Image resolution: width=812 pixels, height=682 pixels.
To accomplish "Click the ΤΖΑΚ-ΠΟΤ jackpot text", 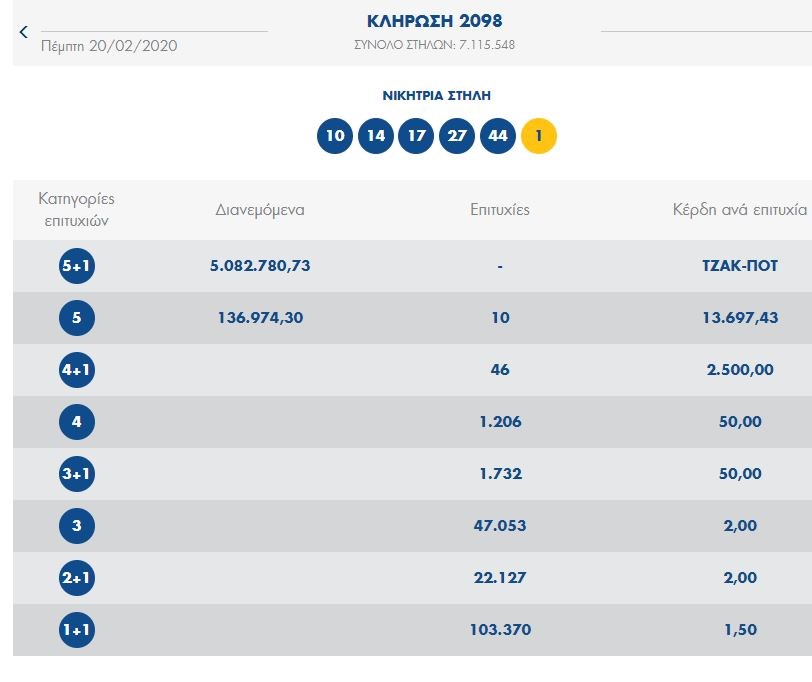I will coord(740,266).
